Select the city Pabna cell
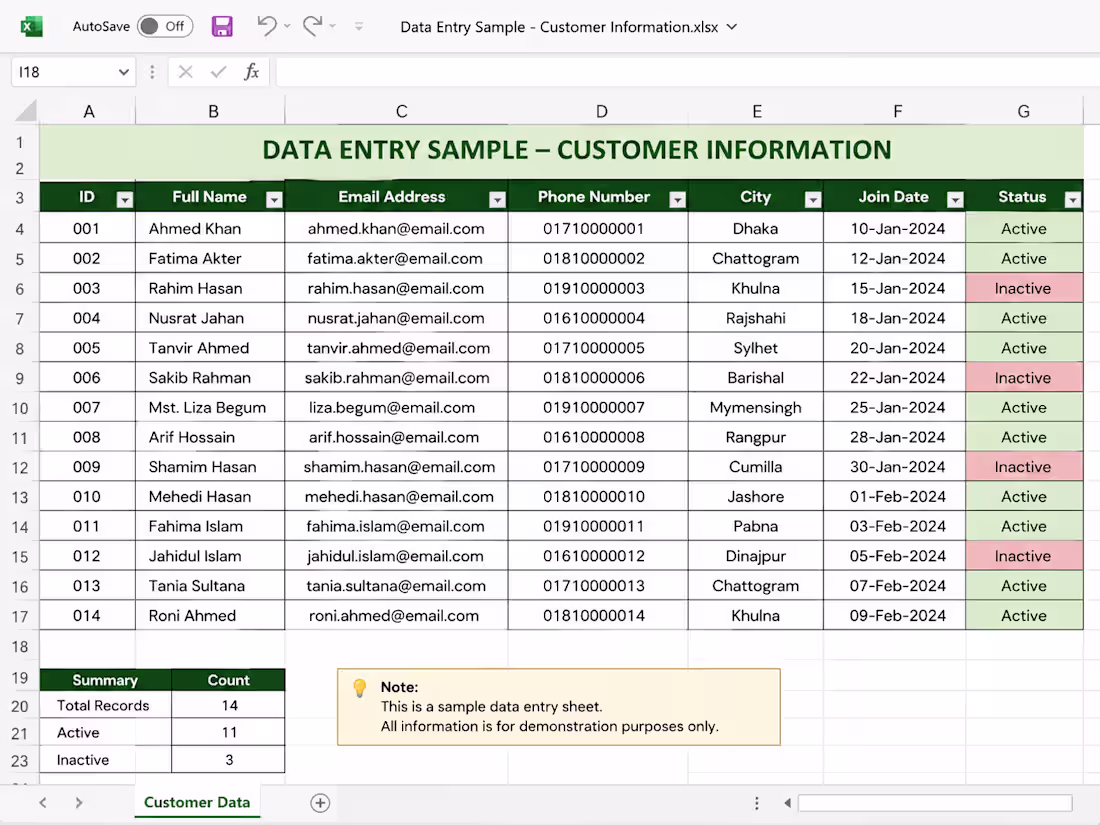Viewport: 1100px width, 825px height. 756,526
